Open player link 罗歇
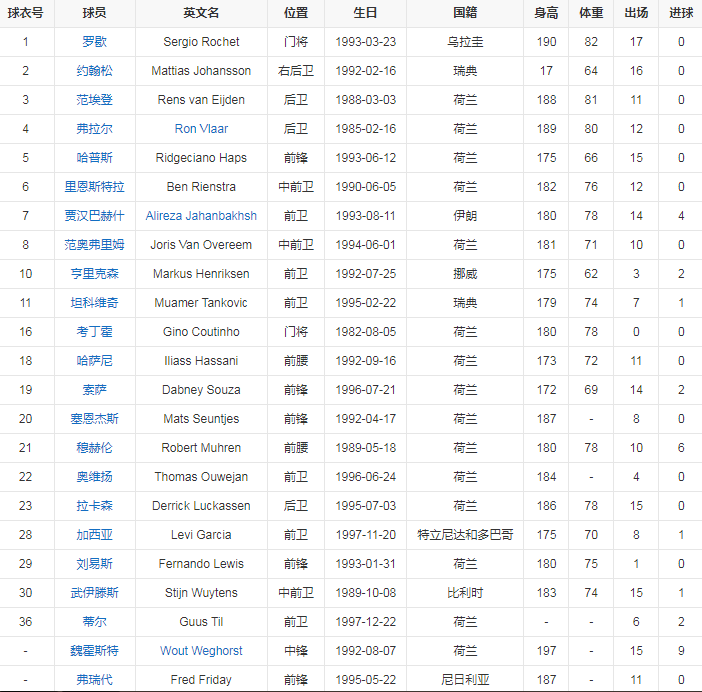The image size is (702, 692). click(x=94, y=42)
